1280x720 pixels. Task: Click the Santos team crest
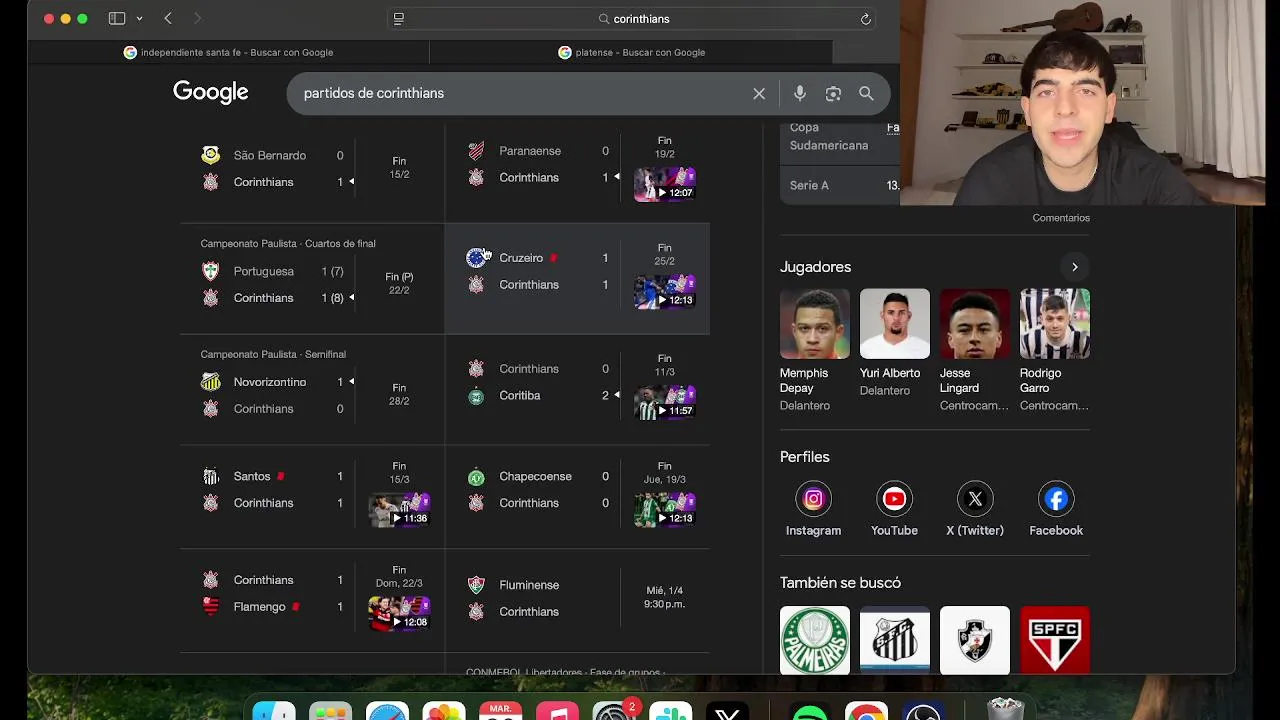point(211,477)
